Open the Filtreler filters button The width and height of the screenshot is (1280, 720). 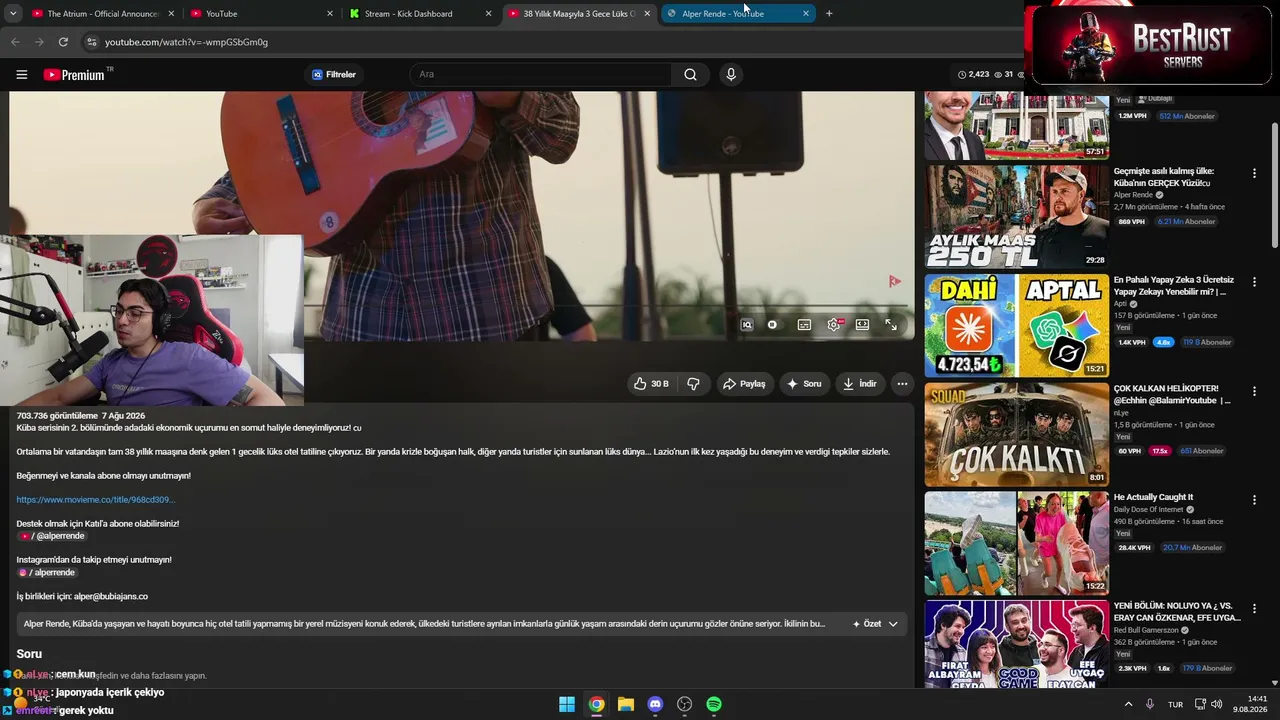coord(334,74)
